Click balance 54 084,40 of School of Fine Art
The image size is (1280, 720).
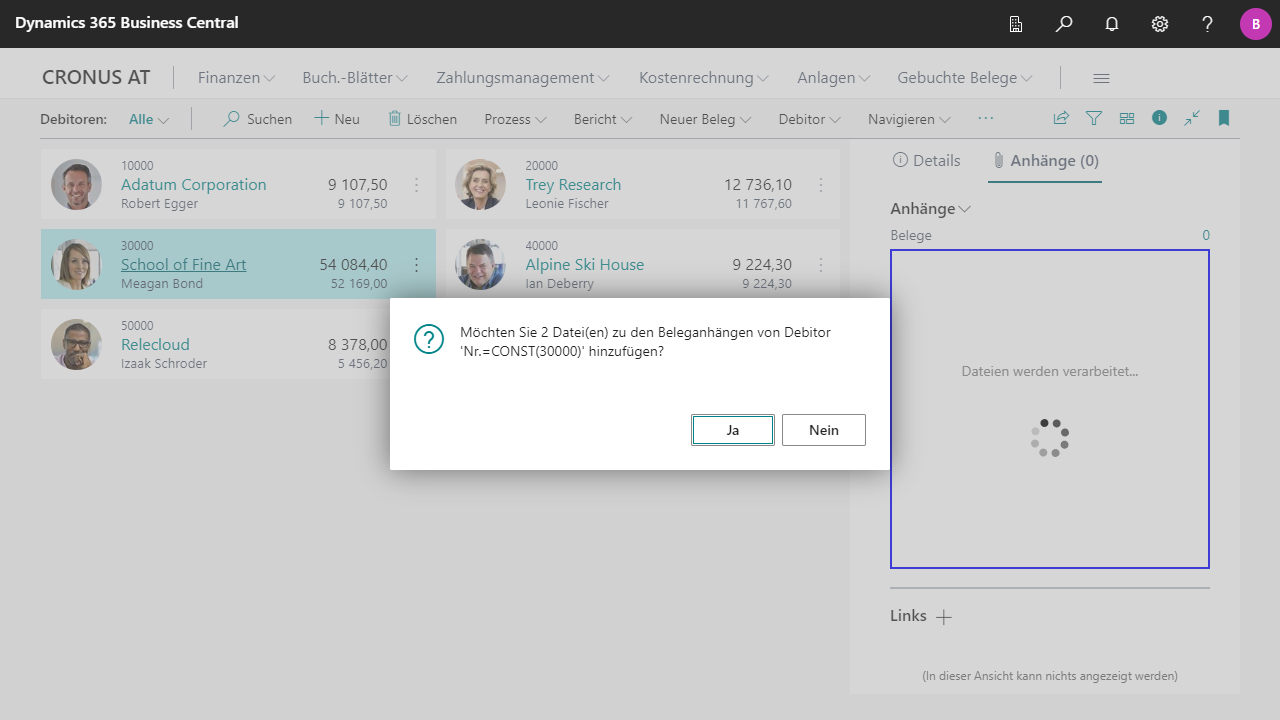pos(353,265)
